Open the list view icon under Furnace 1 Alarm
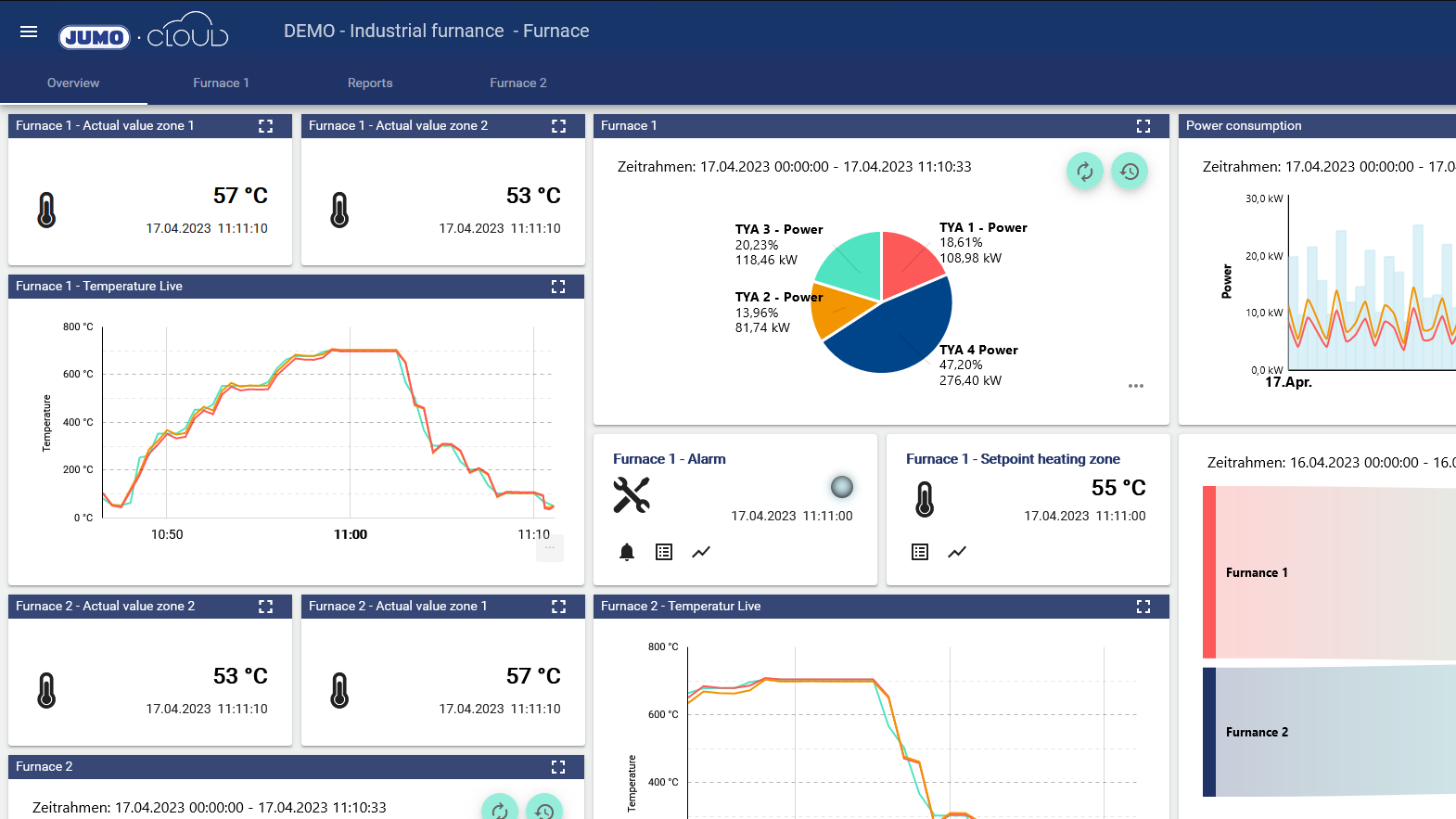 tap(664, 552)
